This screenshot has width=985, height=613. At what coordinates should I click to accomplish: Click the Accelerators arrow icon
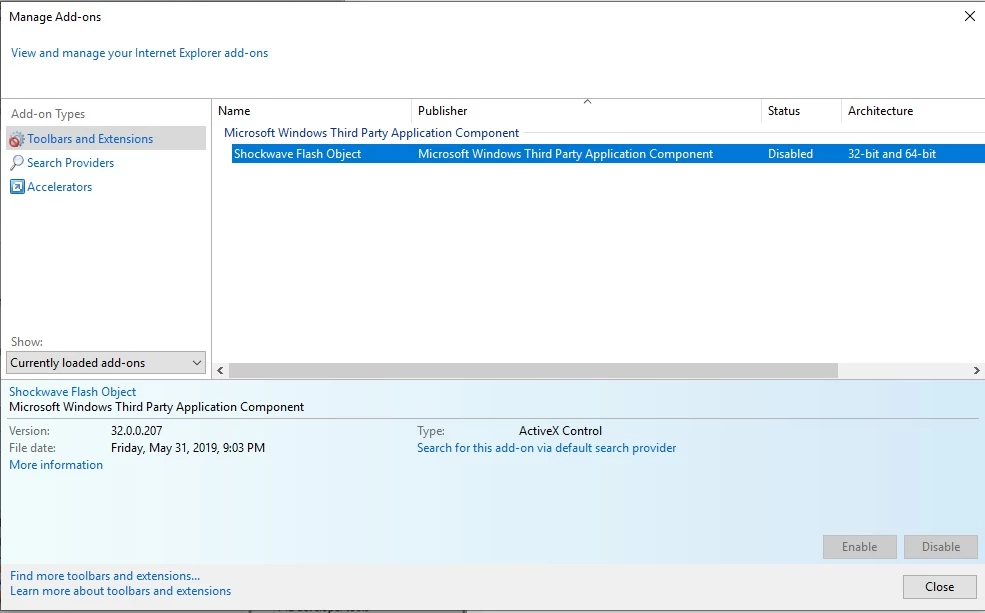[17, 187]
